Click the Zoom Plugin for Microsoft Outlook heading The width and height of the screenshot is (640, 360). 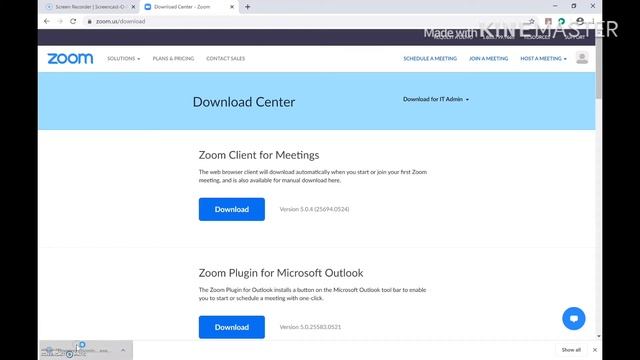click(281, 273)
